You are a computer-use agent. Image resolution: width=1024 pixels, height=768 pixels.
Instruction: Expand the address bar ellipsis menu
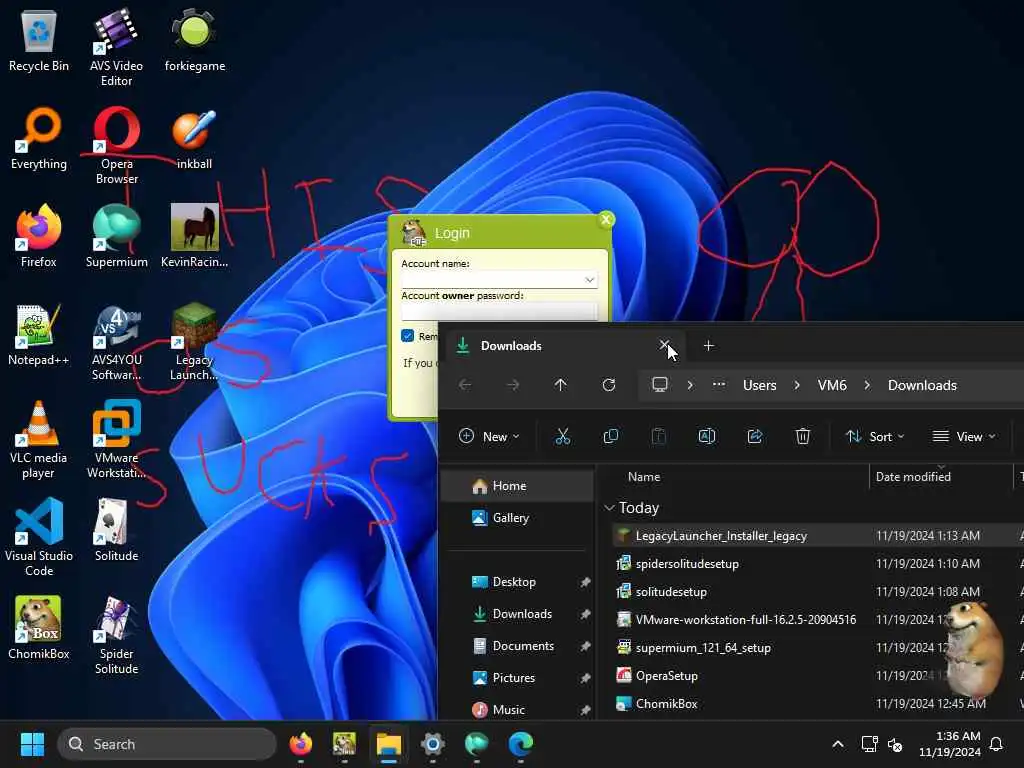(x=718, y=385)
